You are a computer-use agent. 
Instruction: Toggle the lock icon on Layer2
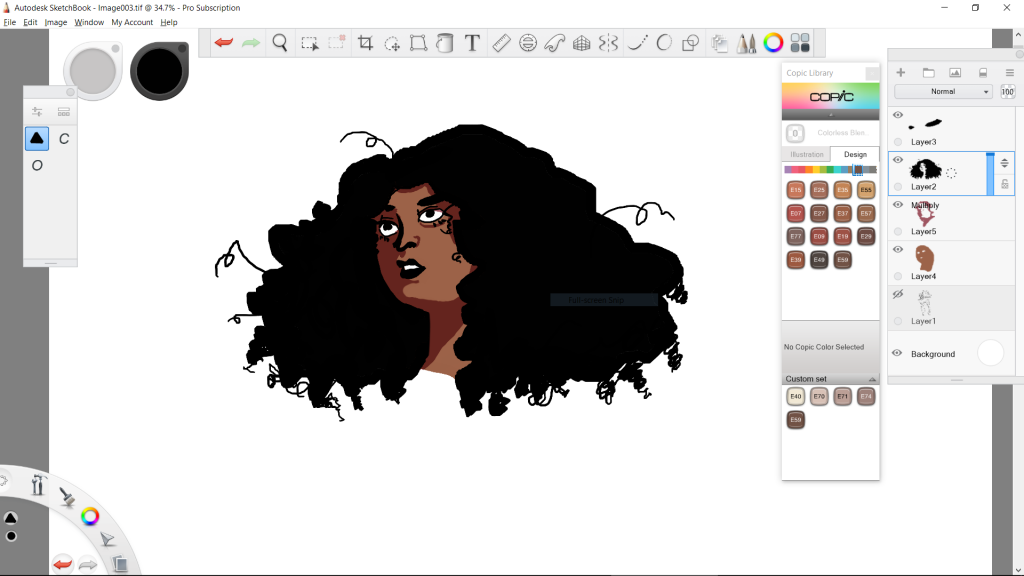point(1005,184)
